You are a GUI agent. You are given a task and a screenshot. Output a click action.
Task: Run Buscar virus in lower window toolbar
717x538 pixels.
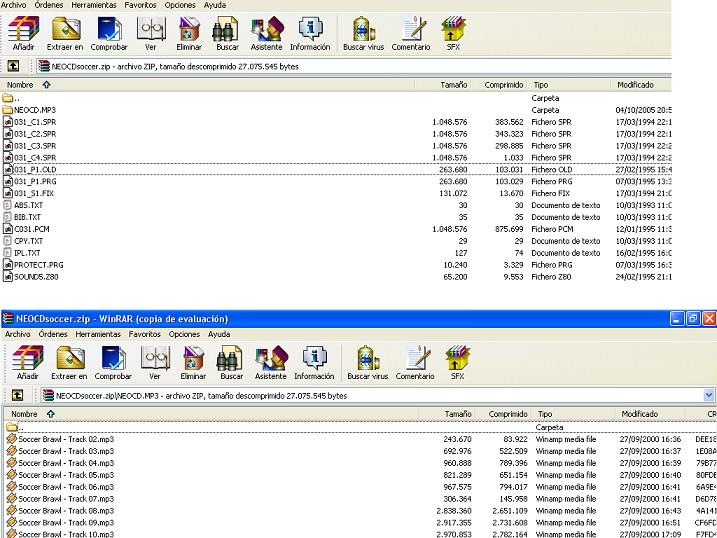(366, 361)
